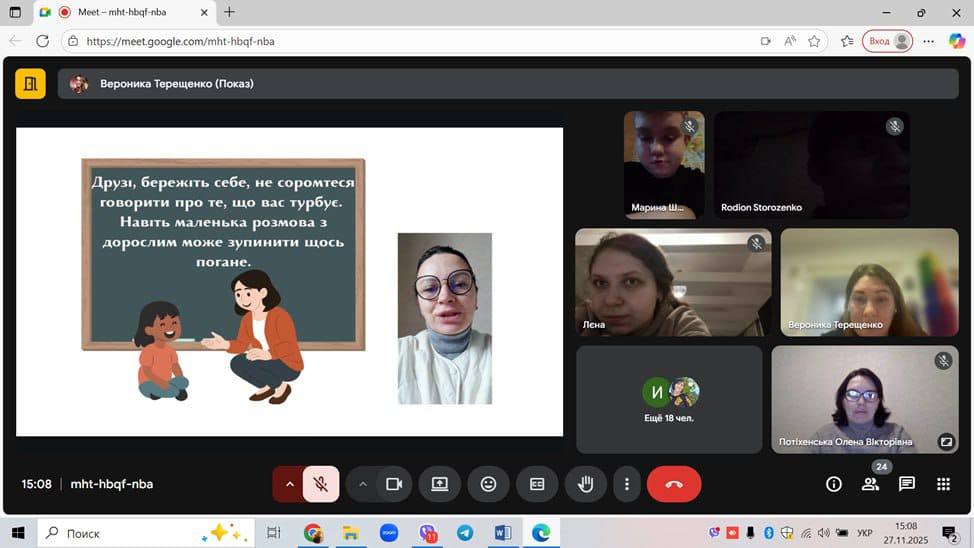Click the Вход sign-in button
The width and height of the screenshot is (974, 548).
pyautogui.click(x=887, y=41)
